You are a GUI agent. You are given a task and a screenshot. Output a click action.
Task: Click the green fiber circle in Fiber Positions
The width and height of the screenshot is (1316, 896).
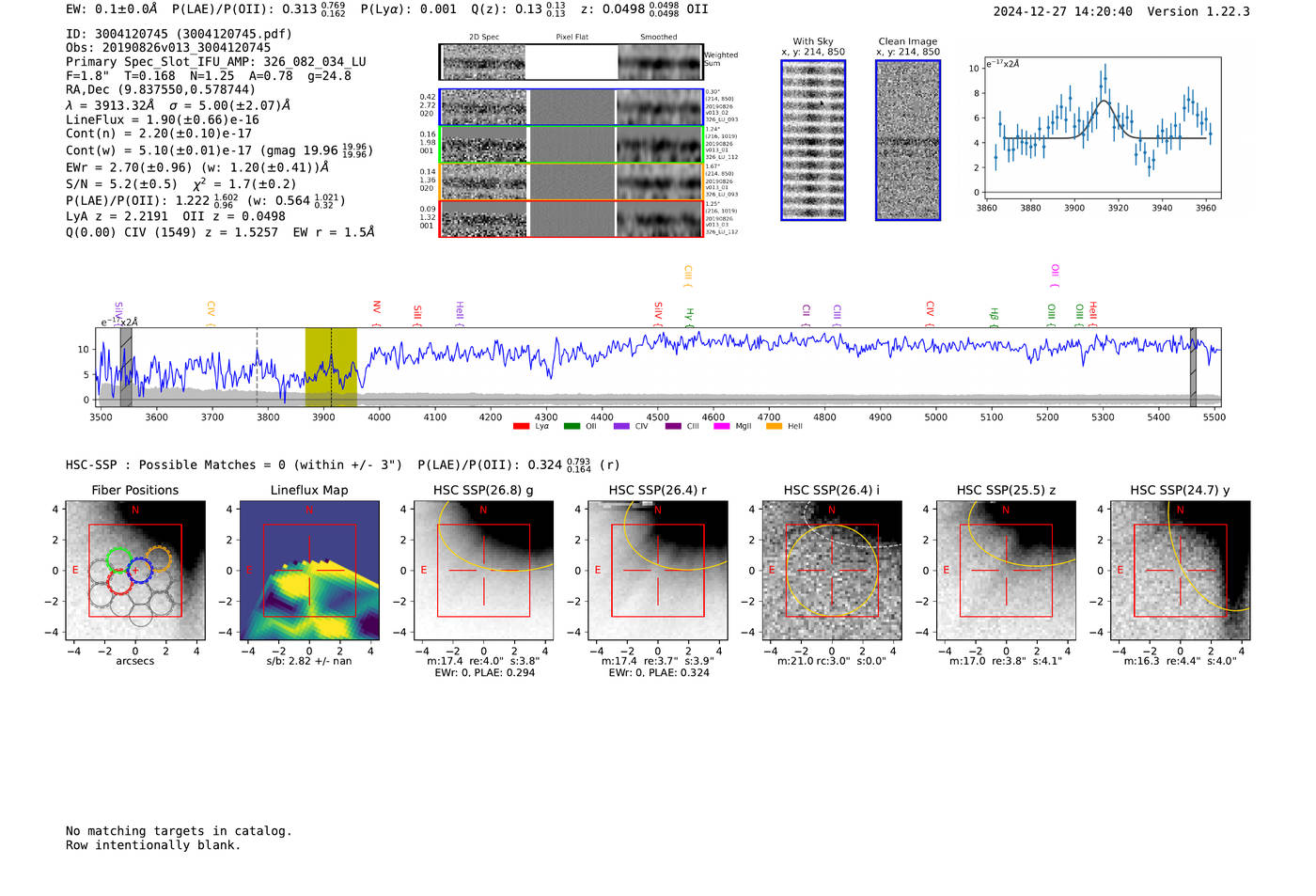point(118,559)
